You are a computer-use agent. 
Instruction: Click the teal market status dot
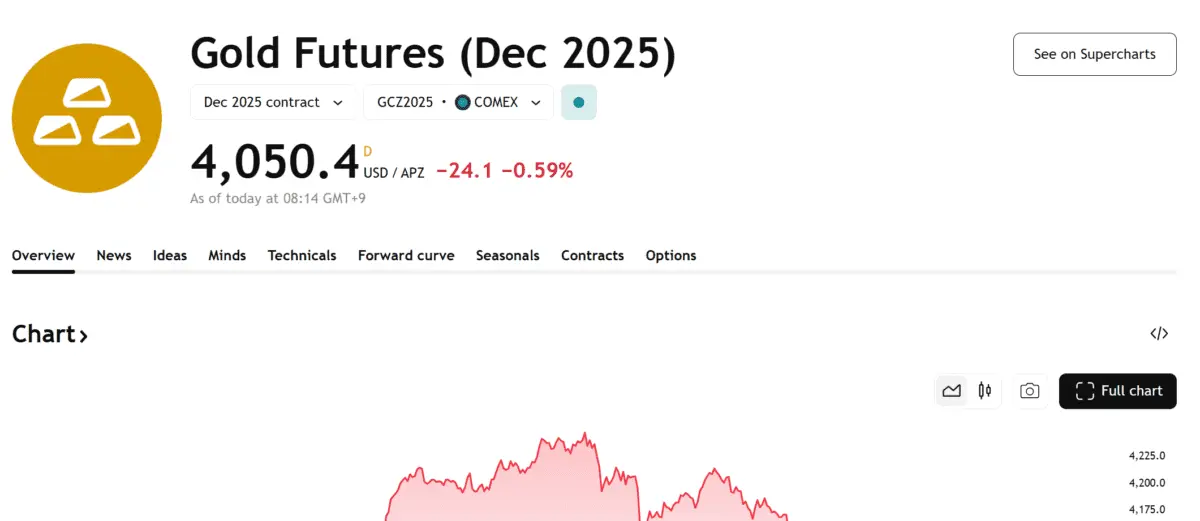pos(579,102)
